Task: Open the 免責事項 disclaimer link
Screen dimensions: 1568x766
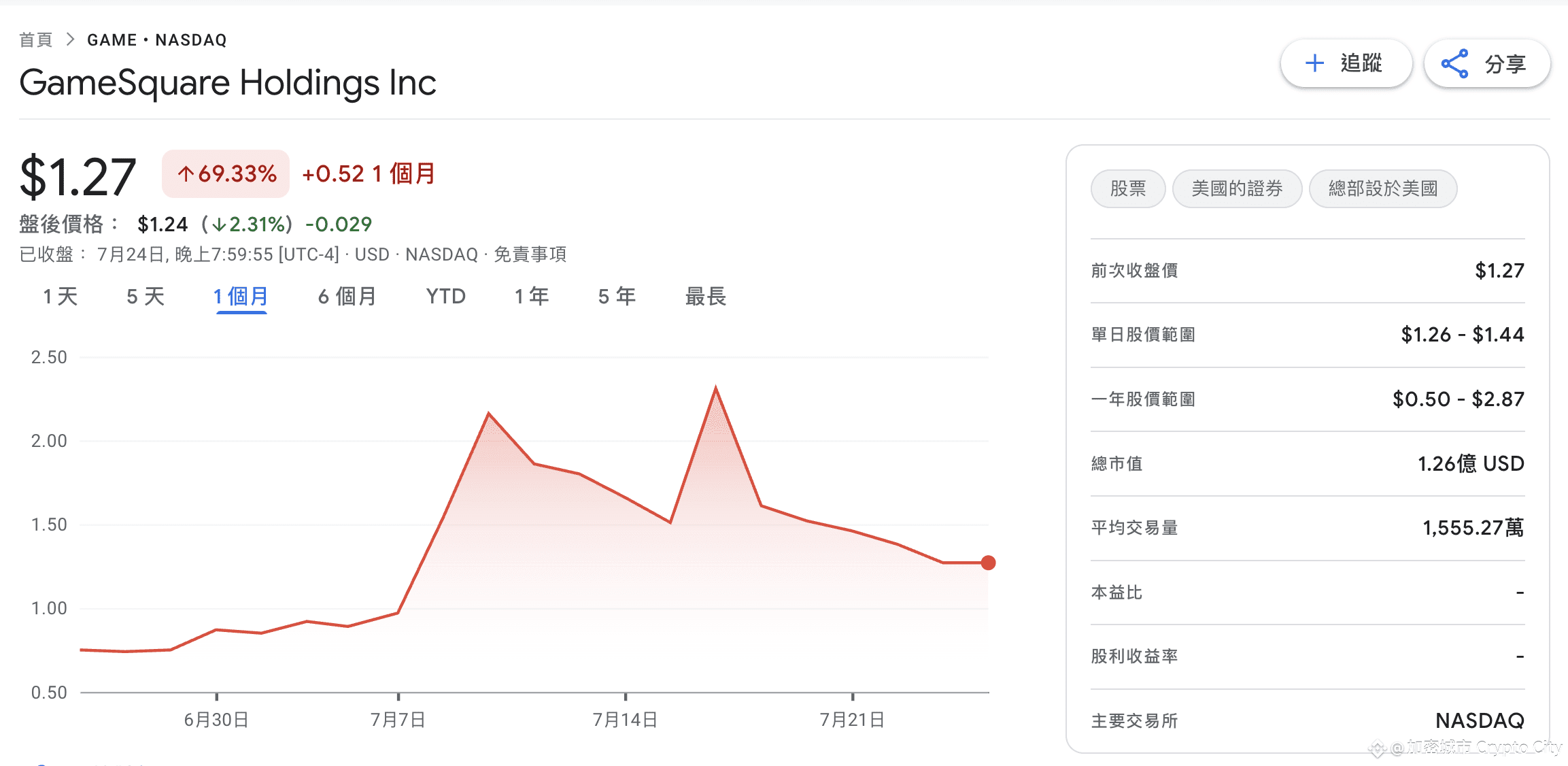Action: click(530, 254)
